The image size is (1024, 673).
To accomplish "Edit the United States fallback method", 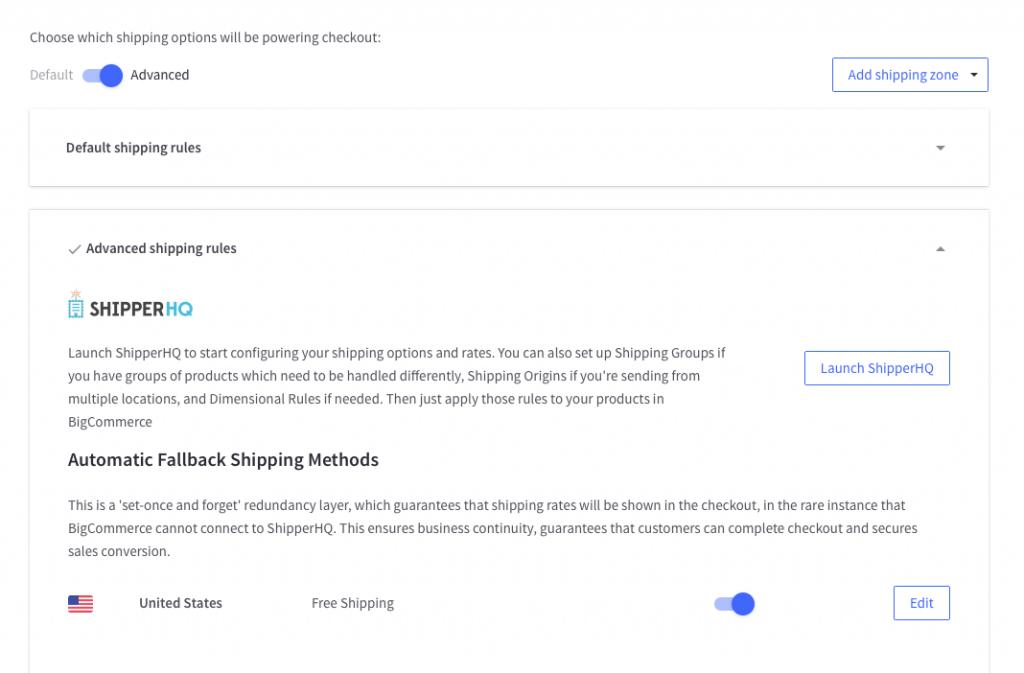I will 921,603.
